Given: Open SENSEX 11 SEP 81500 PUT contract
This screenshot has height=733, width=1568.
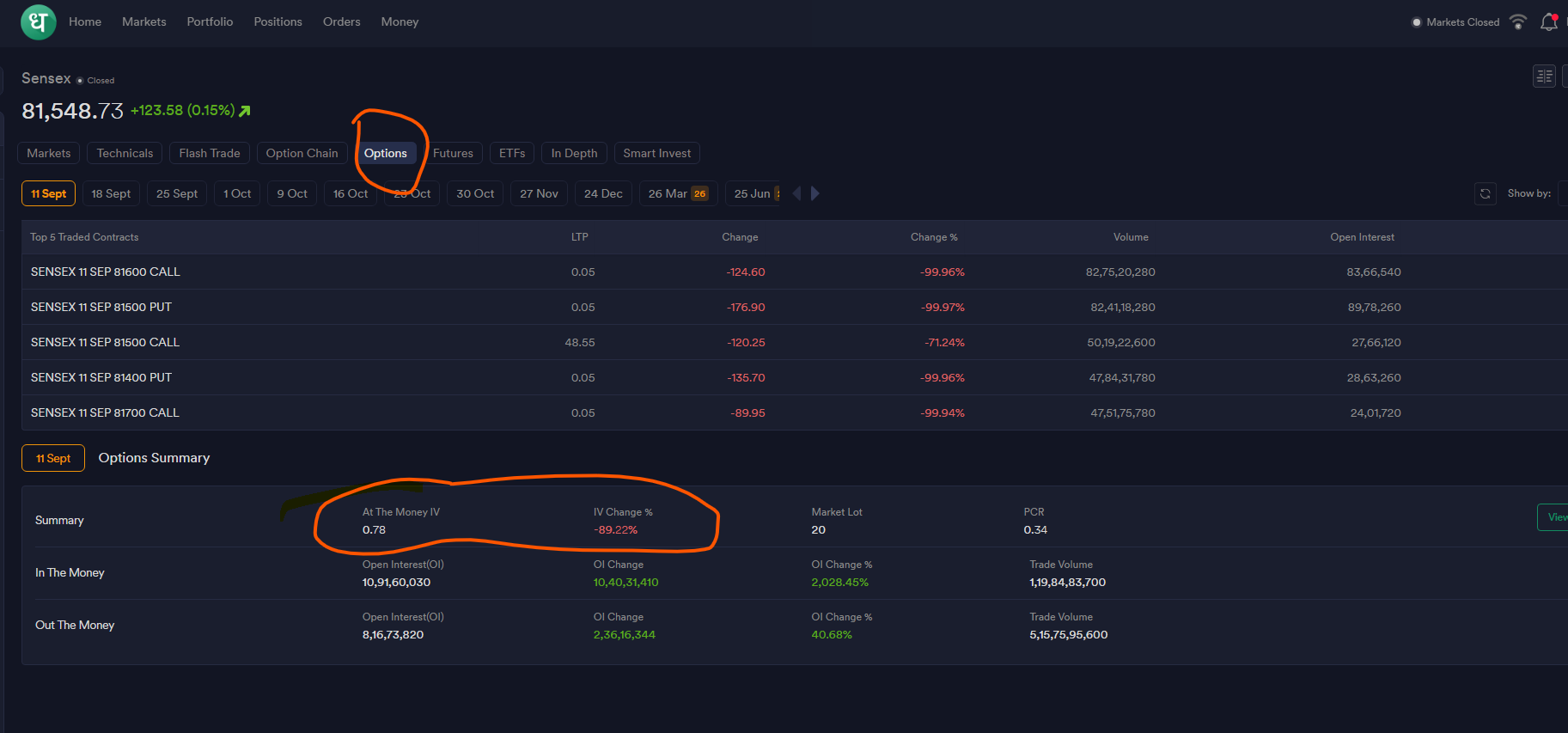Looking at the screenshot, I should point(101,307).
